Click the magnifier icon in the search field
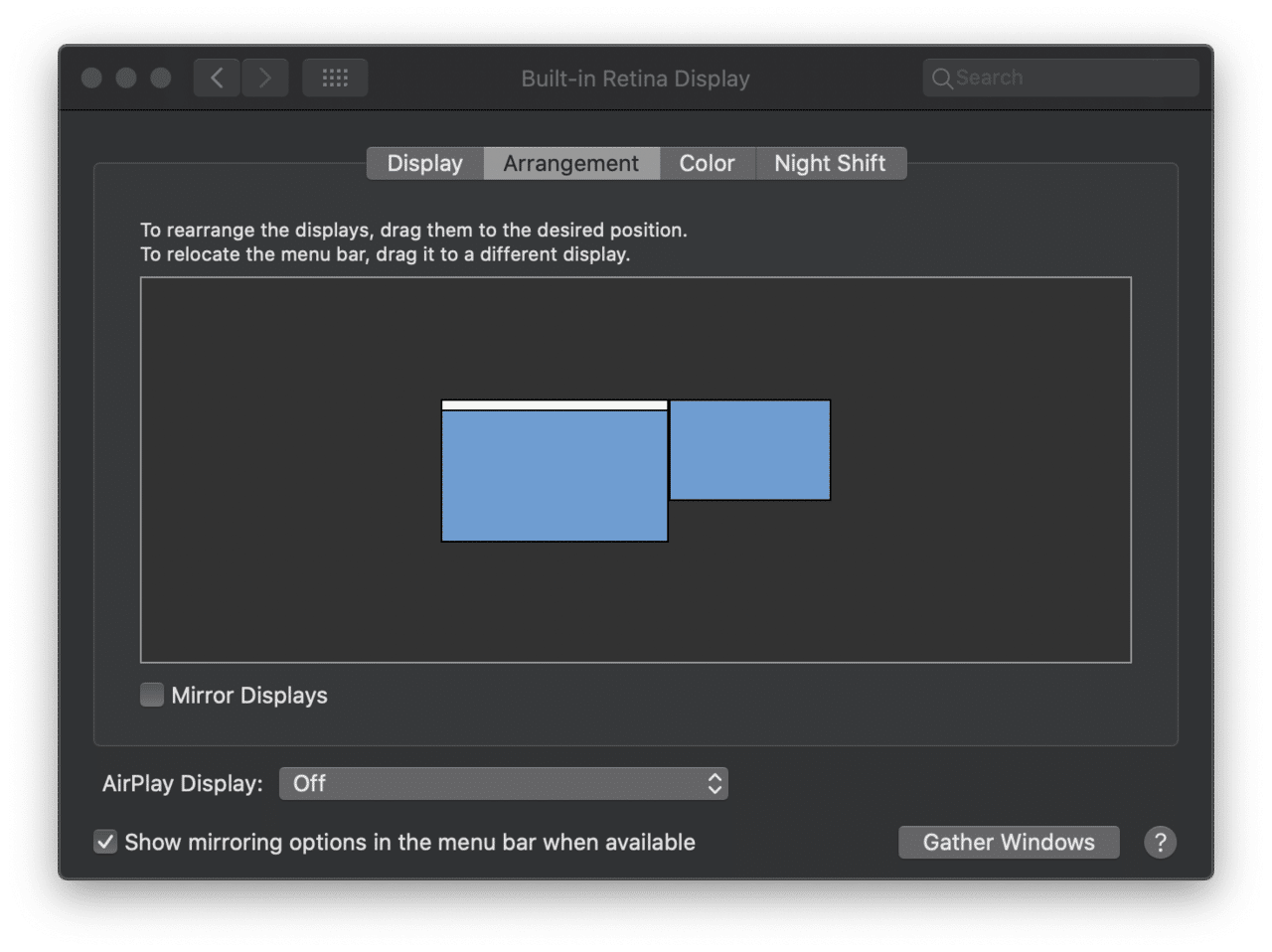 (x=941, y=78)
